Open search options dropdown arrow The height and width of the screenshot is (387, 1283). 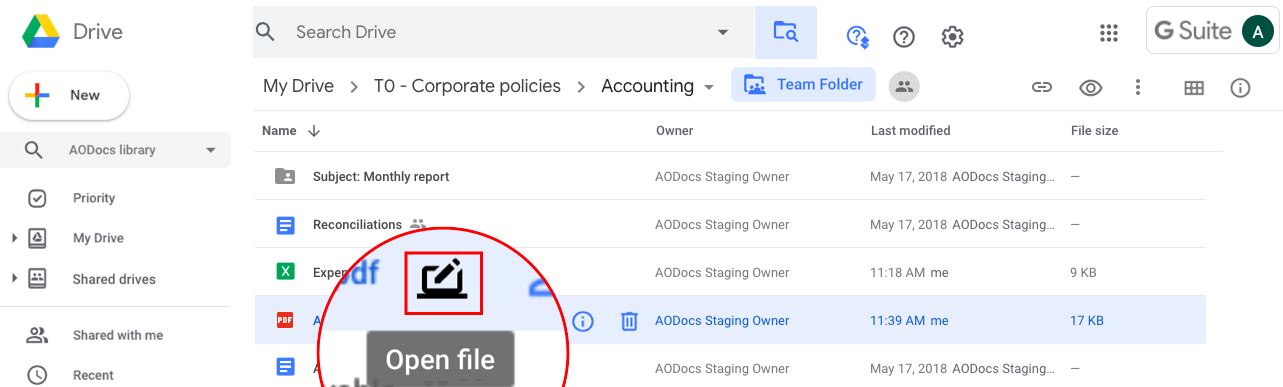click(x=723, y=32)
